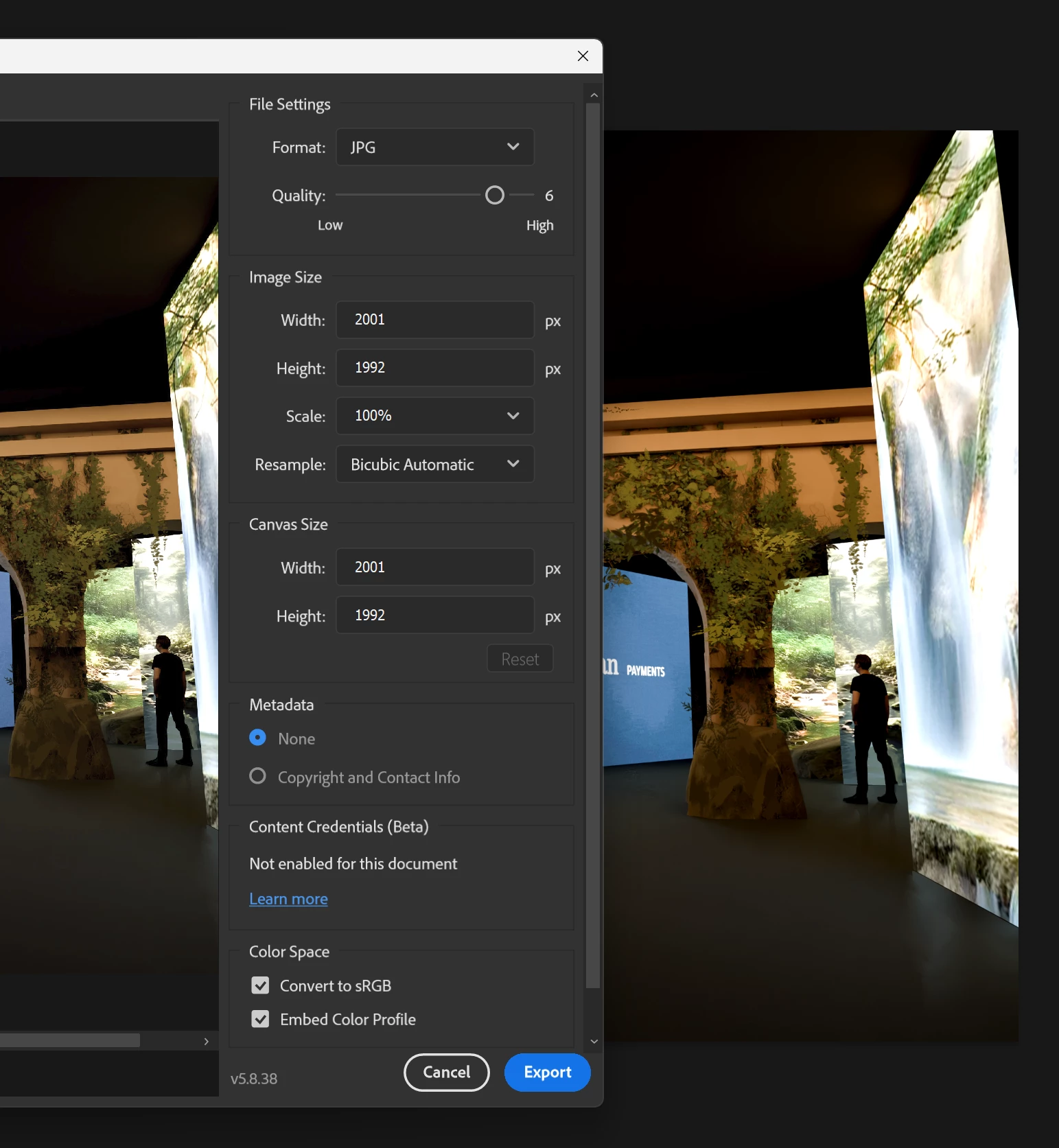The height and width of the screenshot is (1148, 1059).
Task: Click the Canvas Size Width field
Action: coord(434,567)
